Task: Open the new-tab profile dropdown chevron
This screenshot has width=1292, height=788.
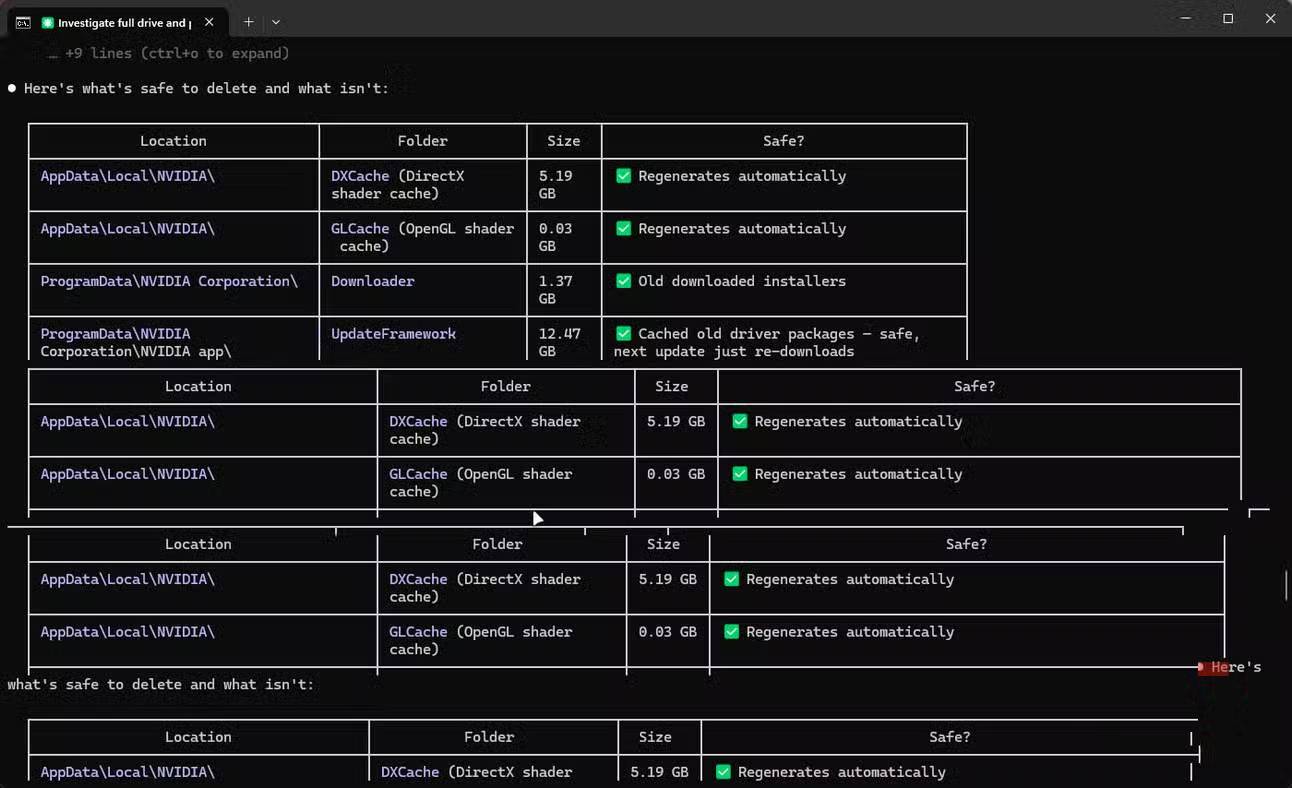Action: [276, 22]
